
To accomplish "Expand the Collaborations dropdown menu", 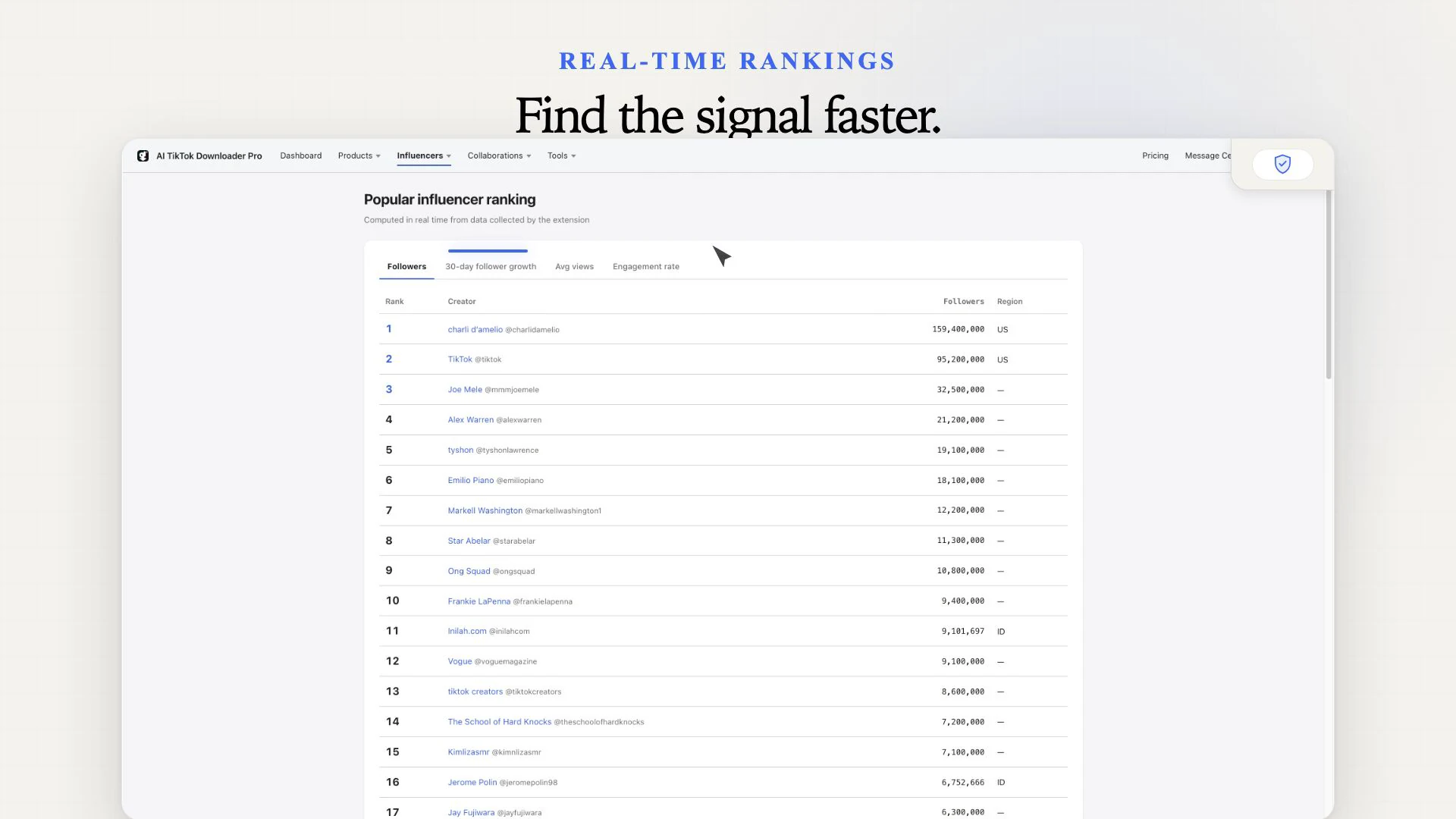I will [499, 156].
